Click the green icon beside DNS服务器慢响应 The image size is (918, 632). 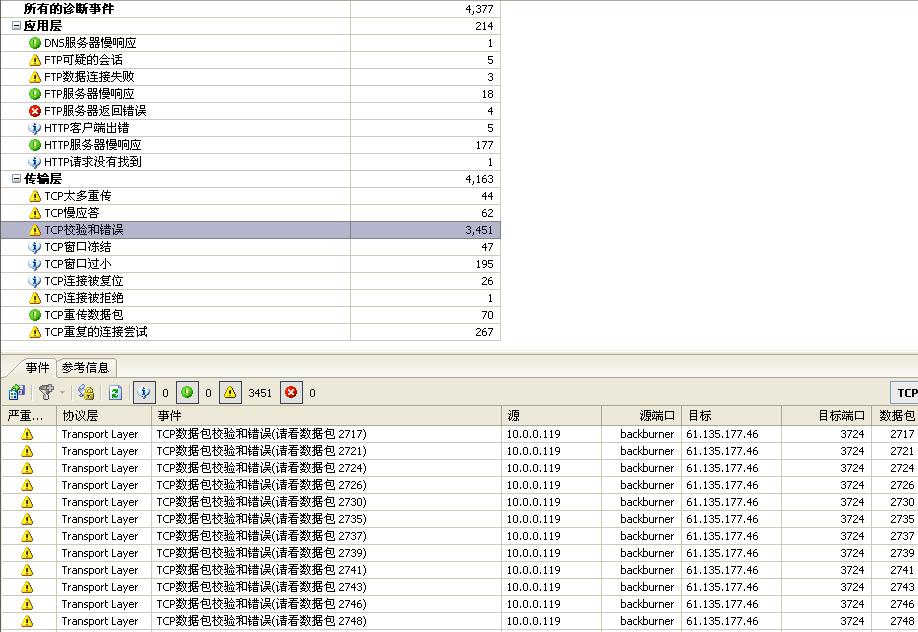[35, 43]
